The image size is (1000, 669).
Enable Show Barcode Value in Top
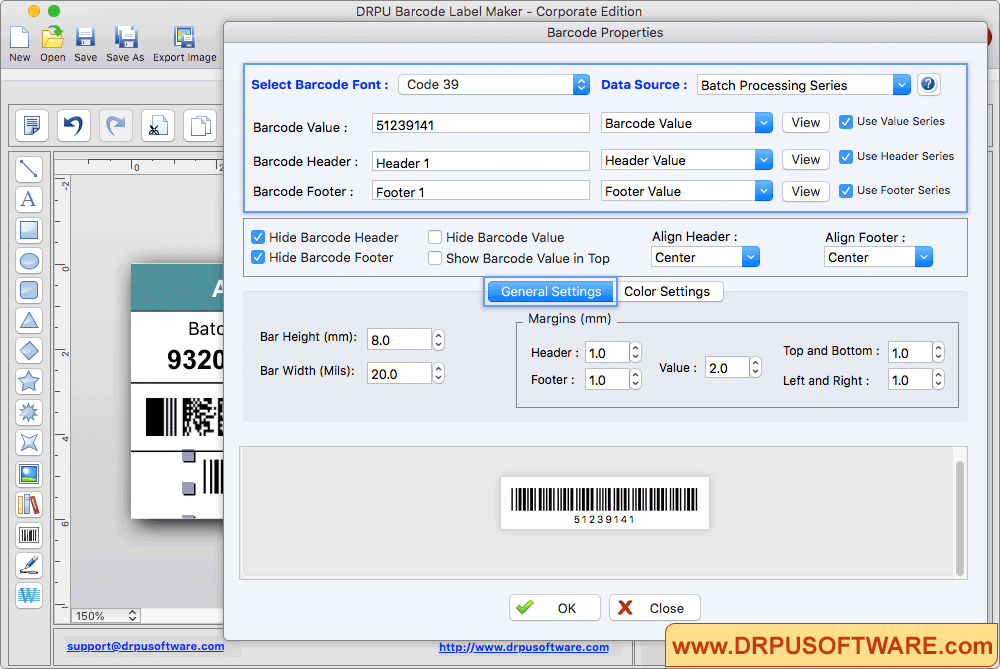coord(435,258)
